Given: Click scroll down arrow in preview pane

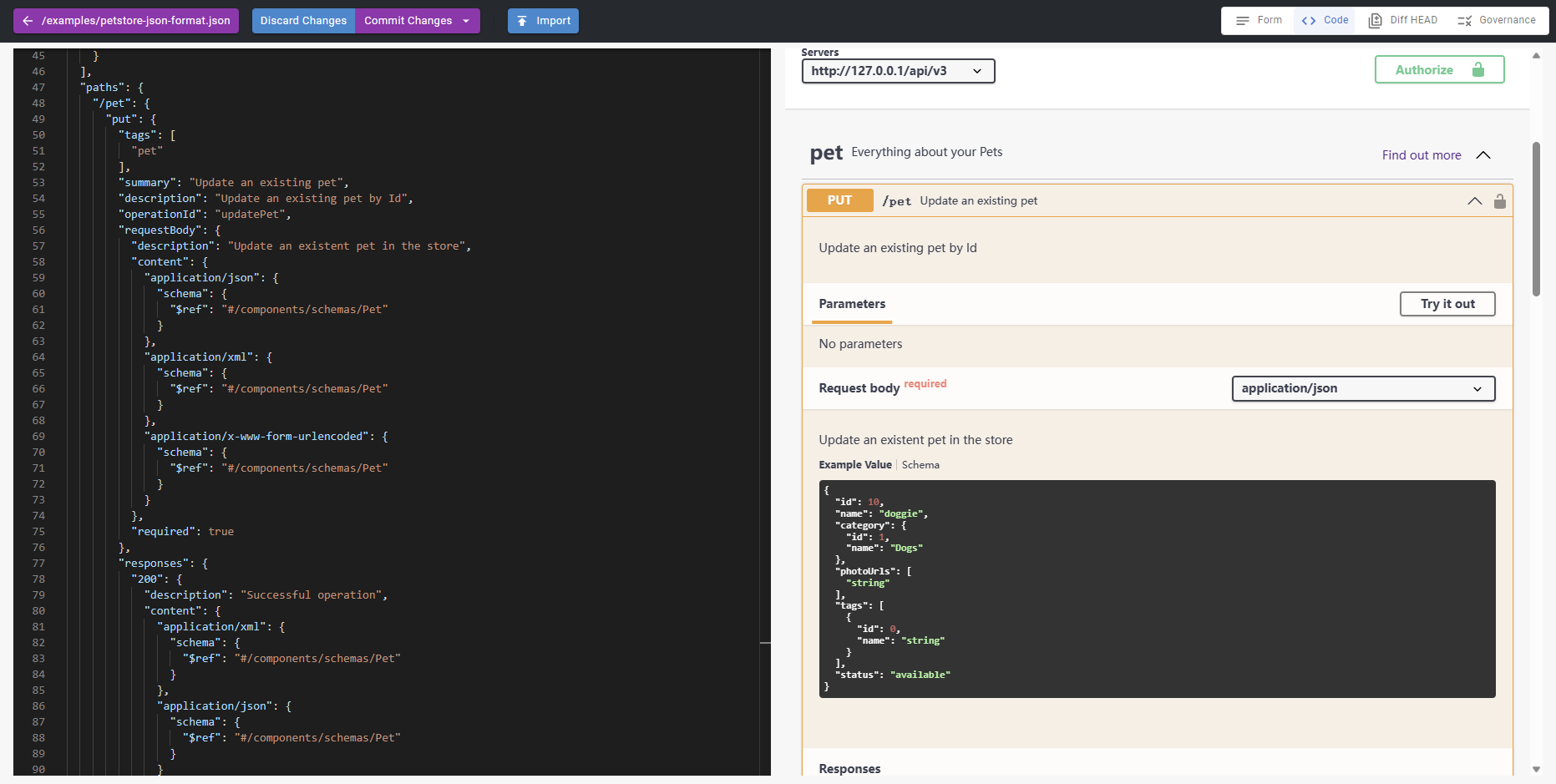Looking at the screenshot, I should 1536,769.
